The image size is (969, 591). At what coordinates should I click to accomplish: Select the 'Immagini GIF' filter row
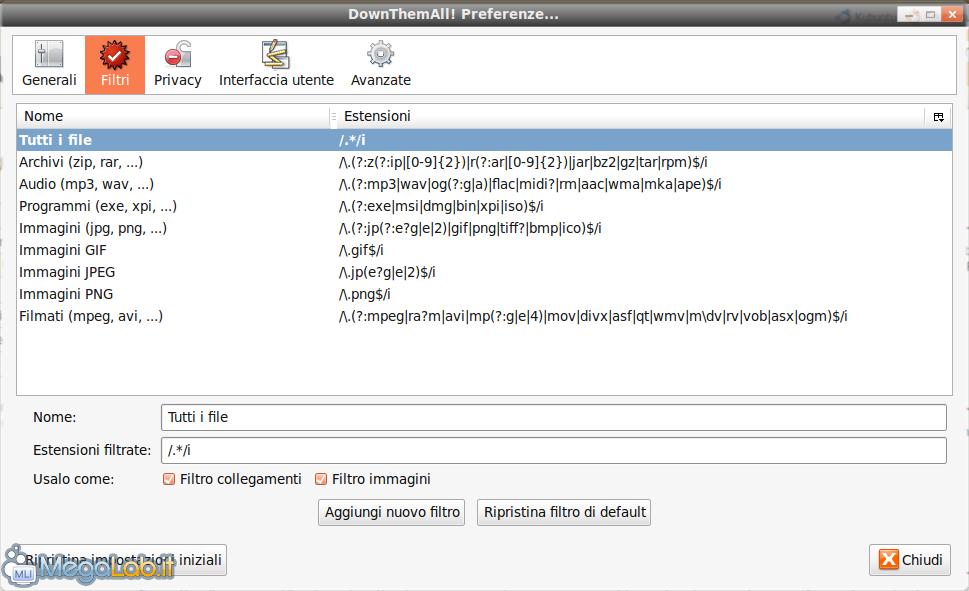(x=484, y=250)
